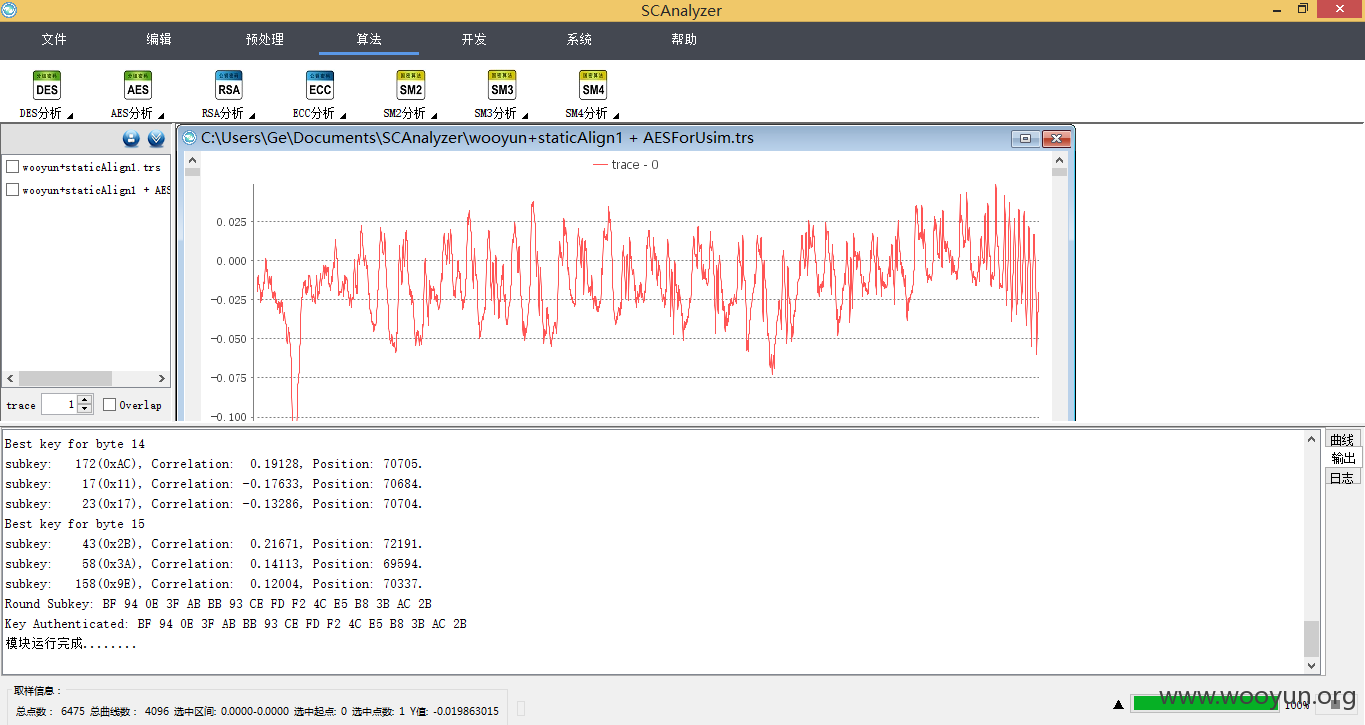The height and width of the screenshot is (725, 1365).
Task: Expand the SM2分析 dropdown arrow
Action: point(434,115)
